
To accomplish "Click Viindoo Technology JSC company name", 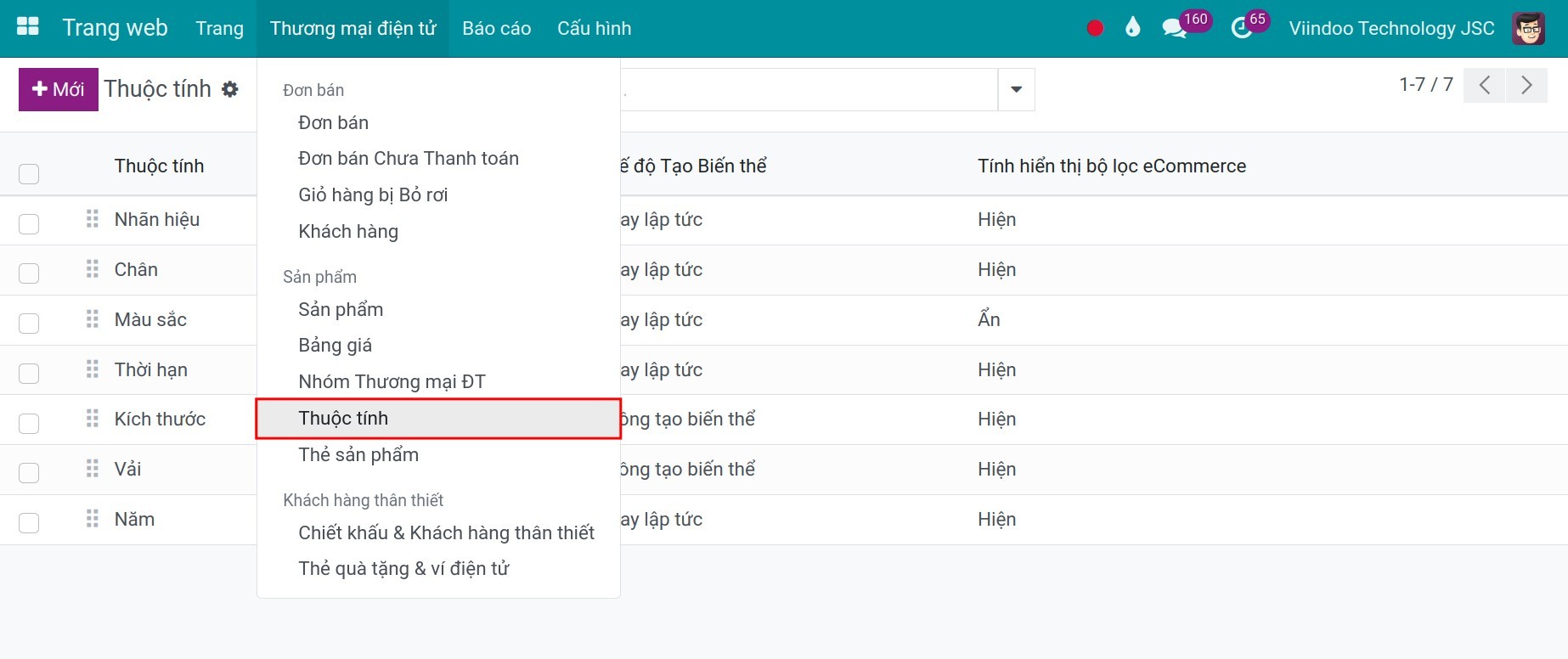I will [x=1391, y=28].
